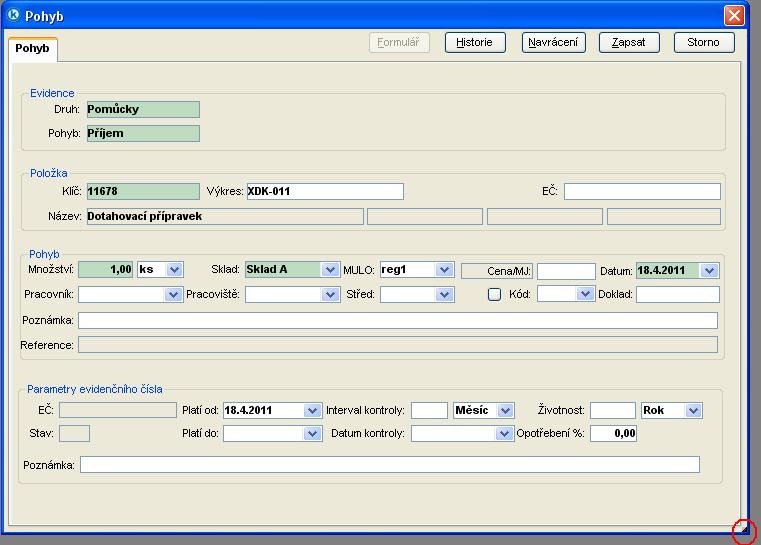Screen dimensions: 761x545
Task: Click the Doklad input field
Action: [678, 295]
